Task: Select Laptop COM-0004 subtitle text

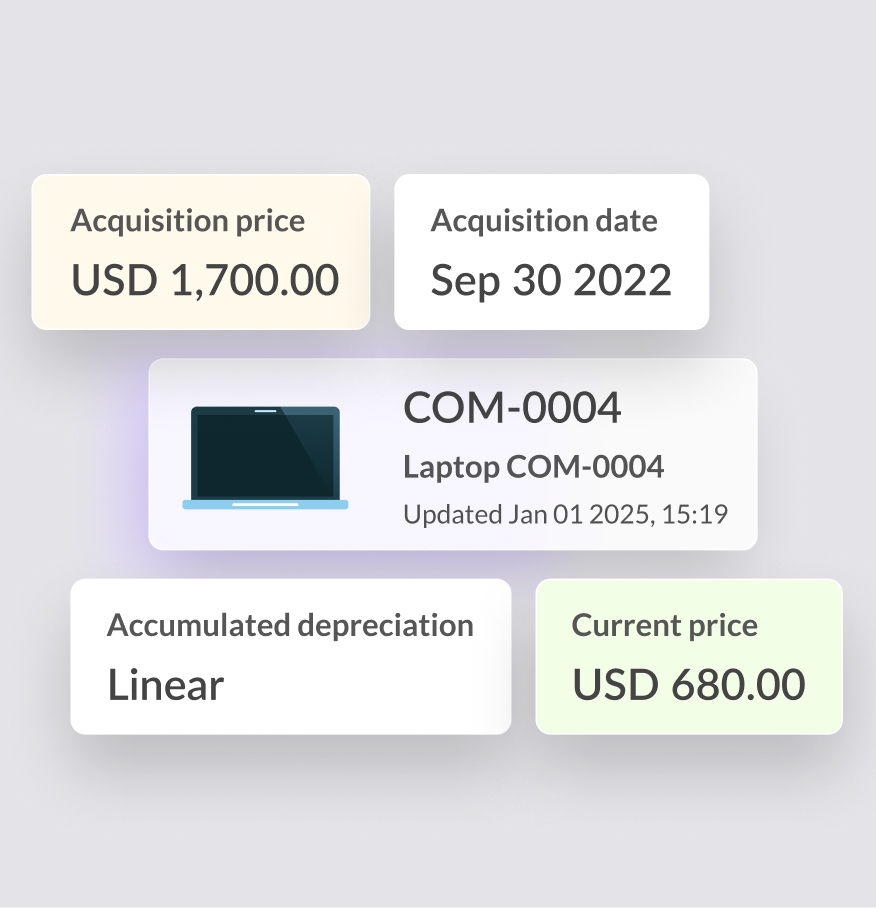Action: coord(534,467)
